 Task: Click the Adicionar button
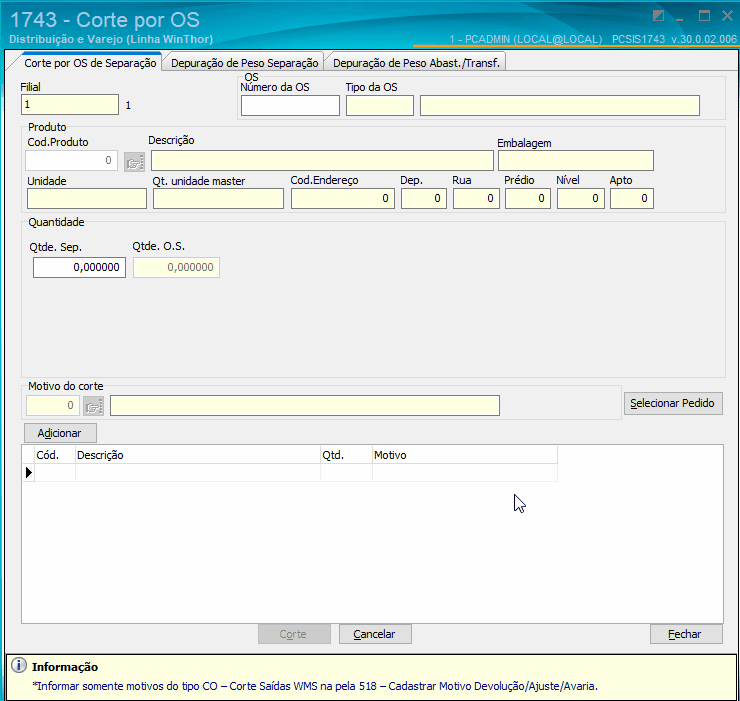point(60,433)
